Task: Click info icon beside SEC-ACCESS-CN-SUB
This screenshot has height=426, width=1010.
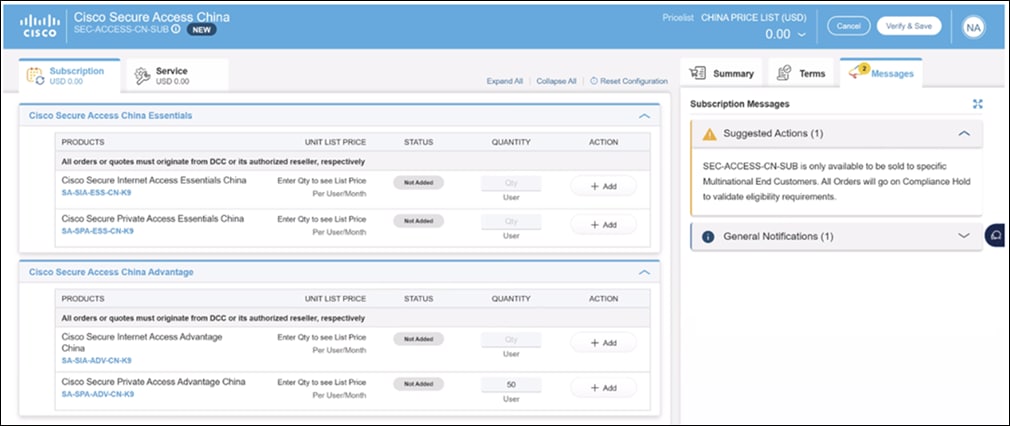Action: click(176, 29)
